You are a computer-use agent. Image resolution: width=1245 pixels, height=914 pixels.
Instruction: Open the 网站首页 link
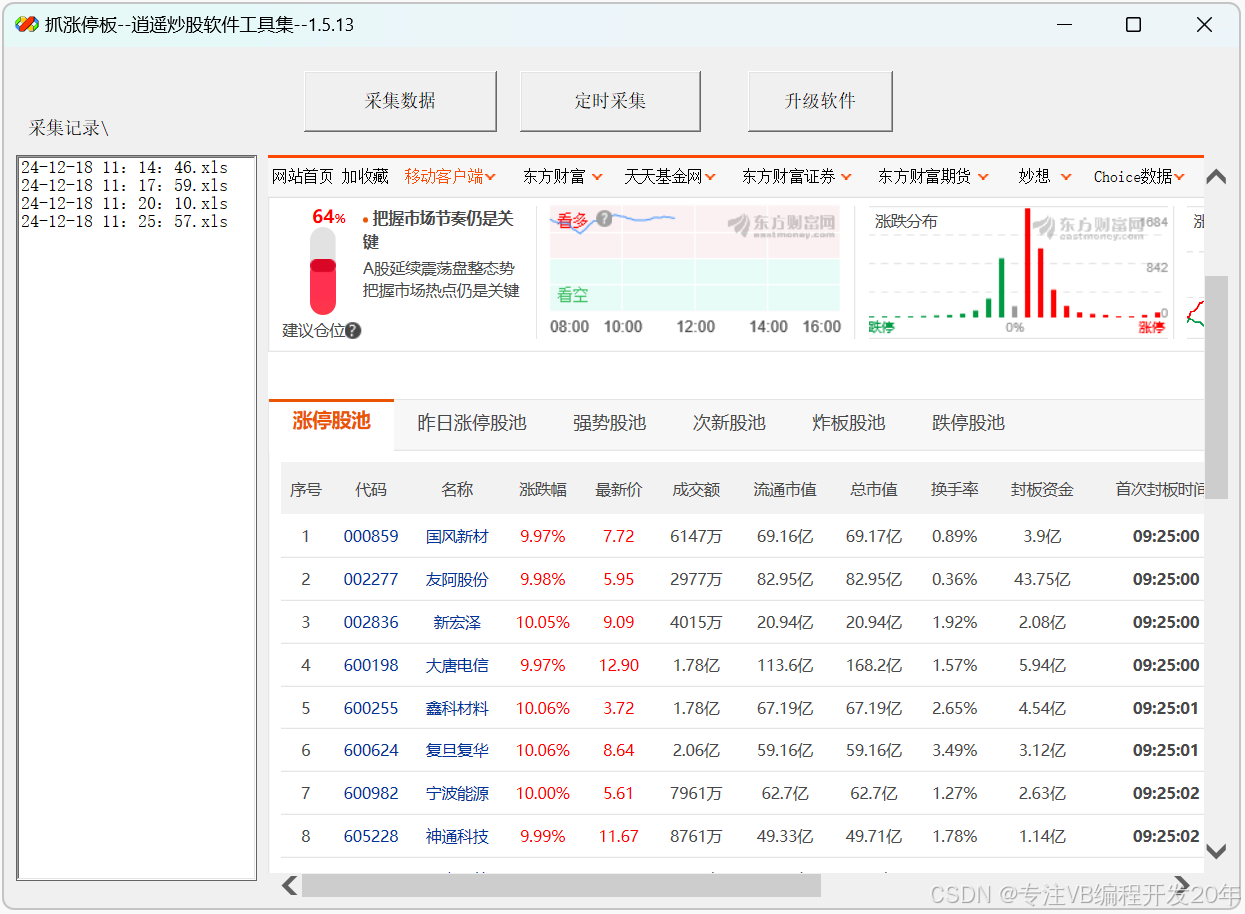point(303,176)
